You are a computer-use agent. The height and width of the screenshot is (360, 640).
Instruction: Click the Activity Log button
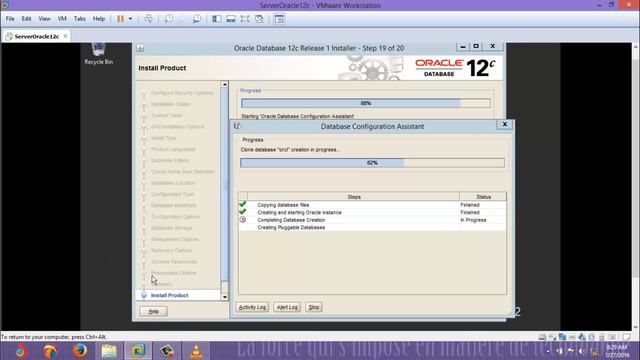(x=252, y=307)
